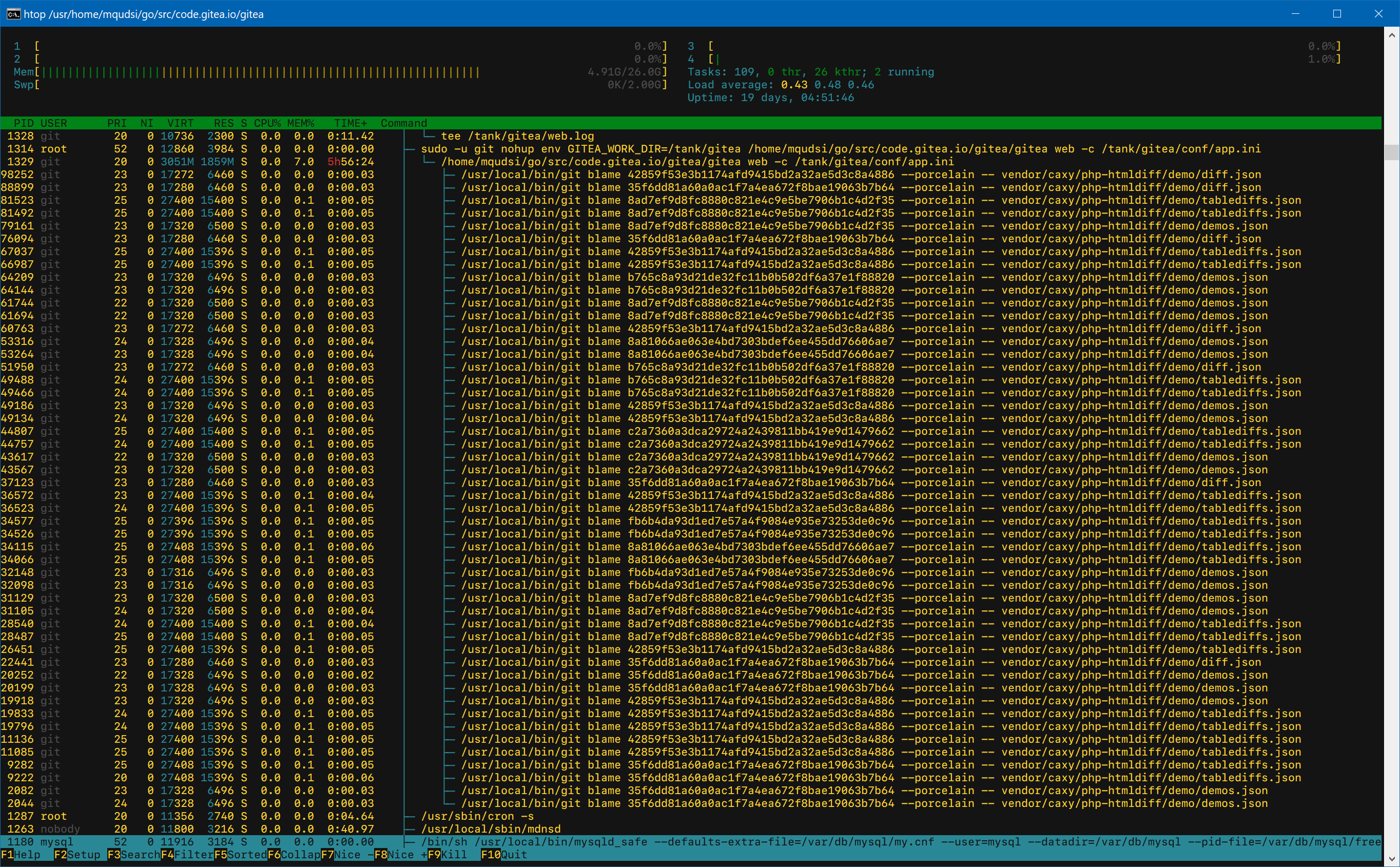The image size is (1400, 867).
Task: Select git blame process PID 9222
Action: (x=691, y=778)
